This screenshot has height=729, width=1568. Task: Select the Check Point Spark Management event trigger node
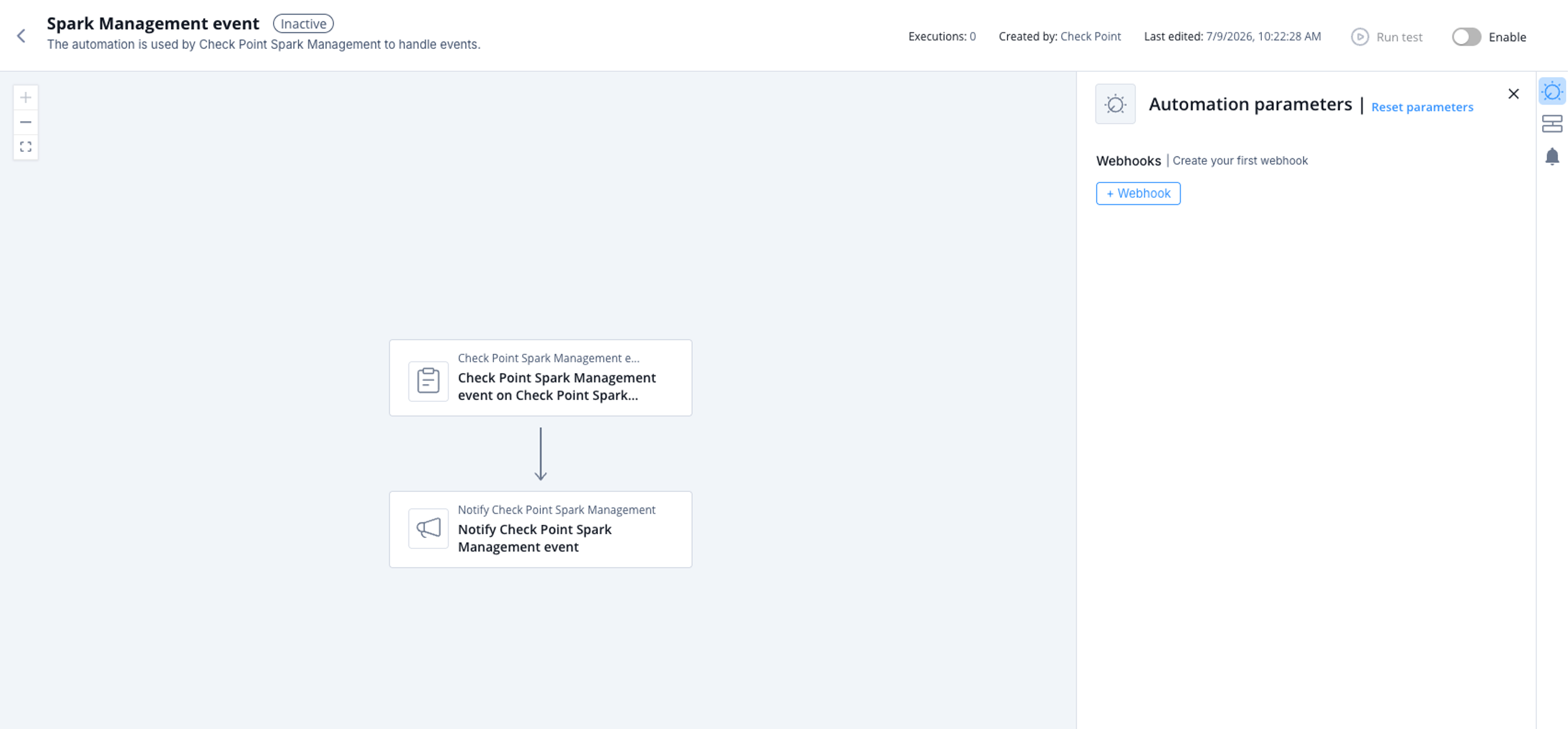tap(540, 378)
